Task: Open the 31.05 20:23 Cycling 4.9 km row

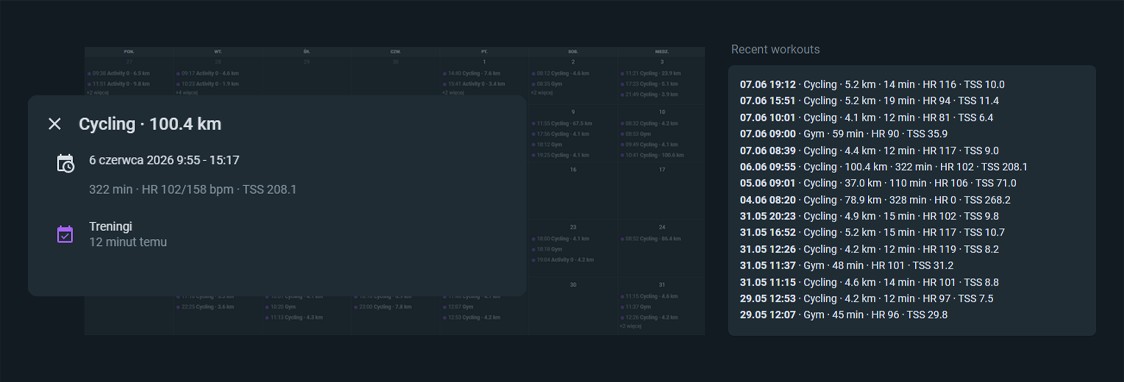Action: point(869,216)
